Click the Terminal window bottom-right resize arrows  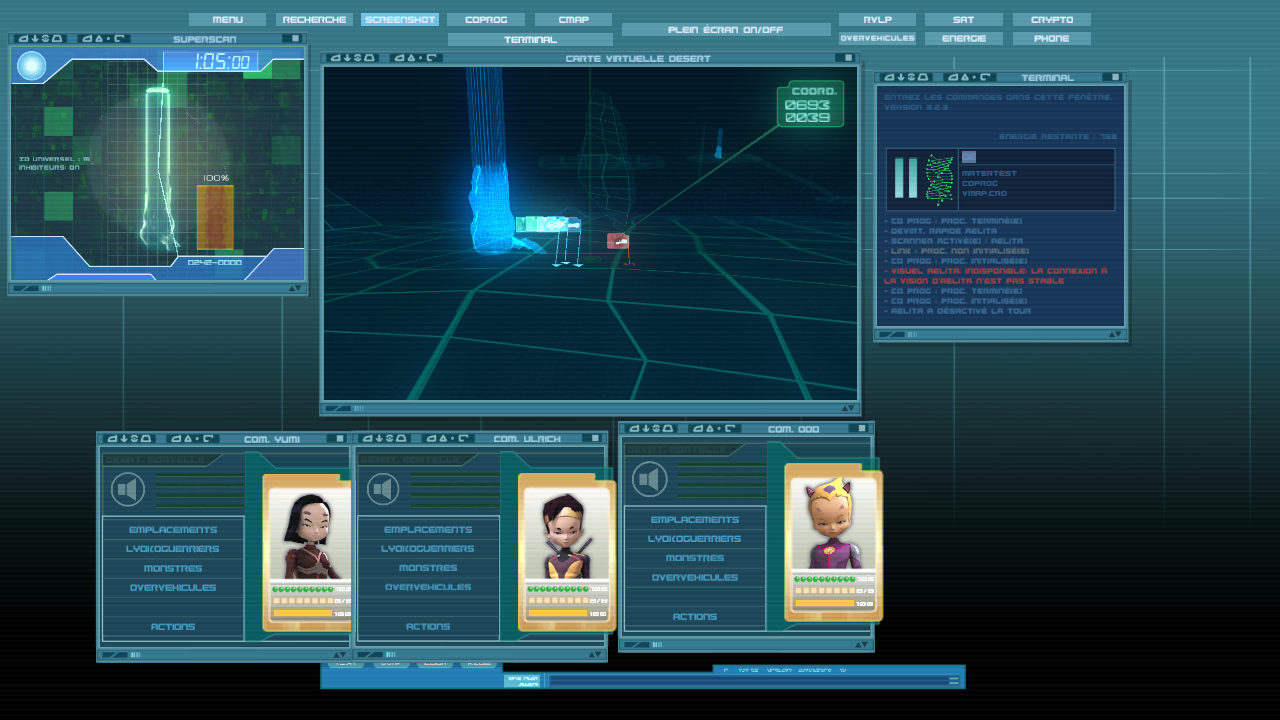pyautogui.click(x=1114, y=335)
